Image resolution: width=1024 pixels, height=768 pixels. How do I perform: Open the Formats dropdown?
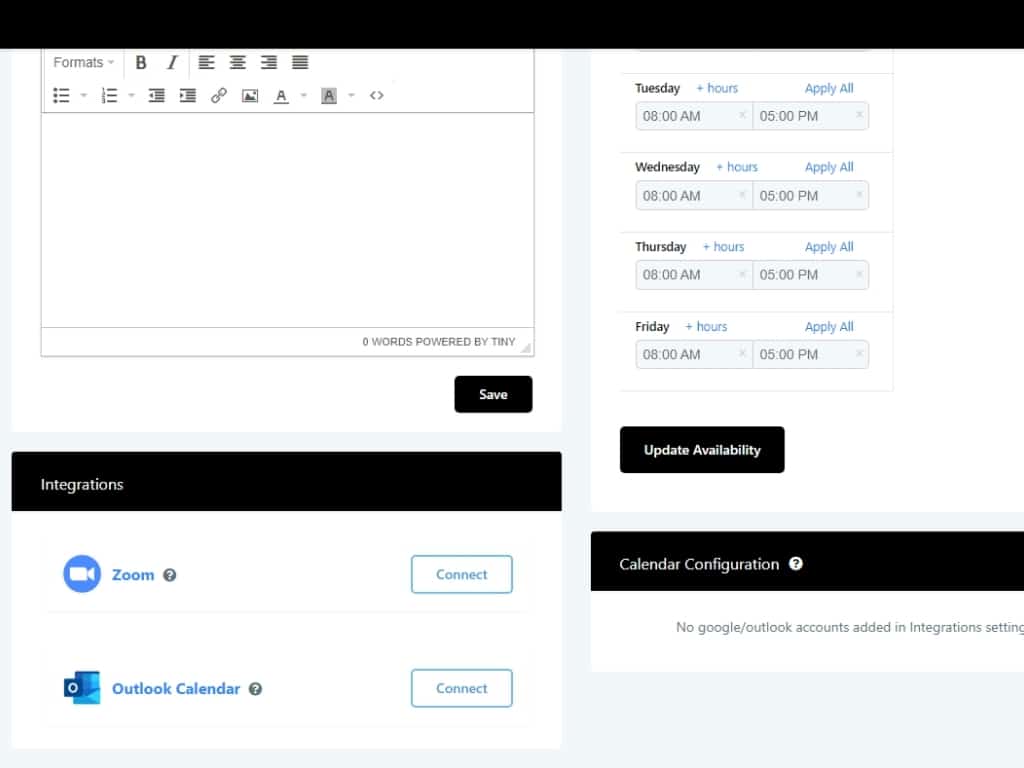pos(83,62)
